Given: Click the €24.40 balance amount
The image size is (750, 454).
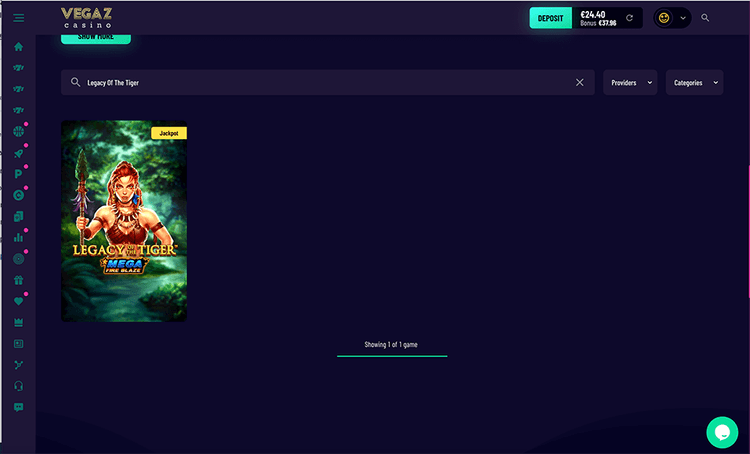Looking at the screenshot, I should coord(593,14).
